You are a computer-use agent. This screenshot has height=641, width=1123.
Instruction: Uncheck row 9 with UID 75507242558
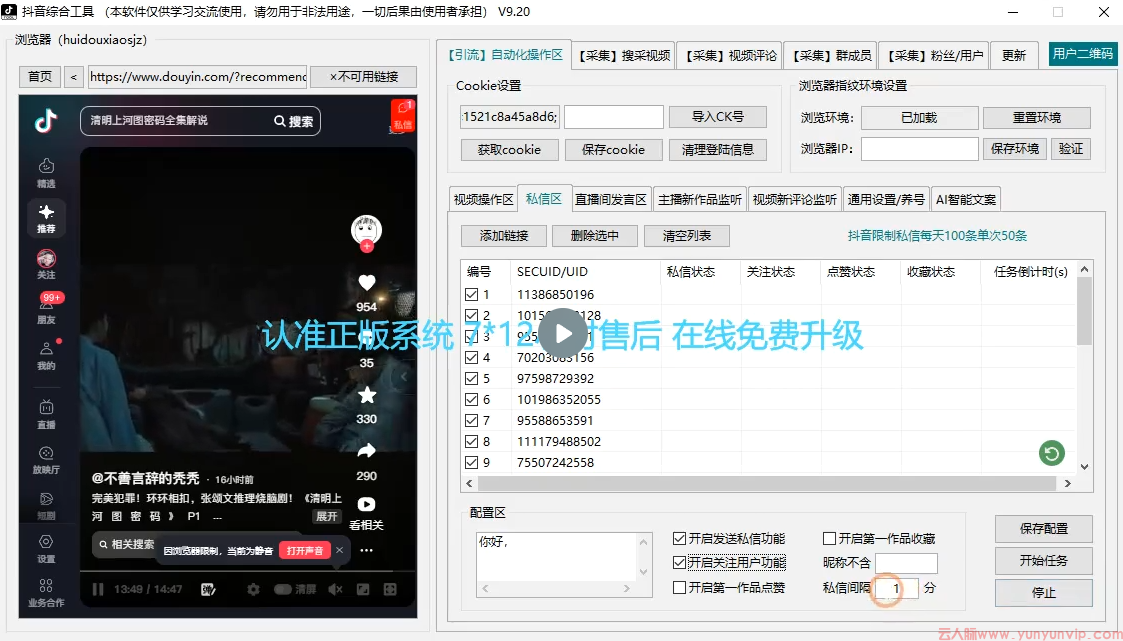tap(471, 463)
